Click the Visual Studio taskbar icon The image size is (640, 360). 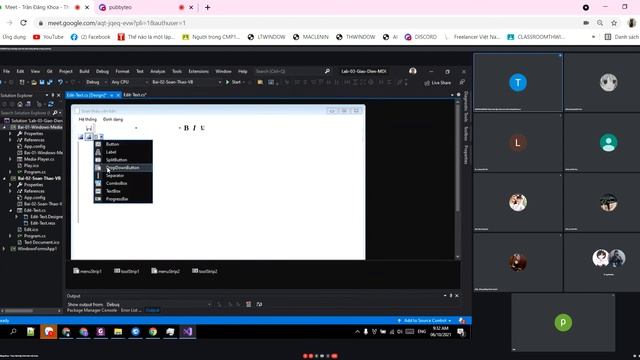(187, 331)
